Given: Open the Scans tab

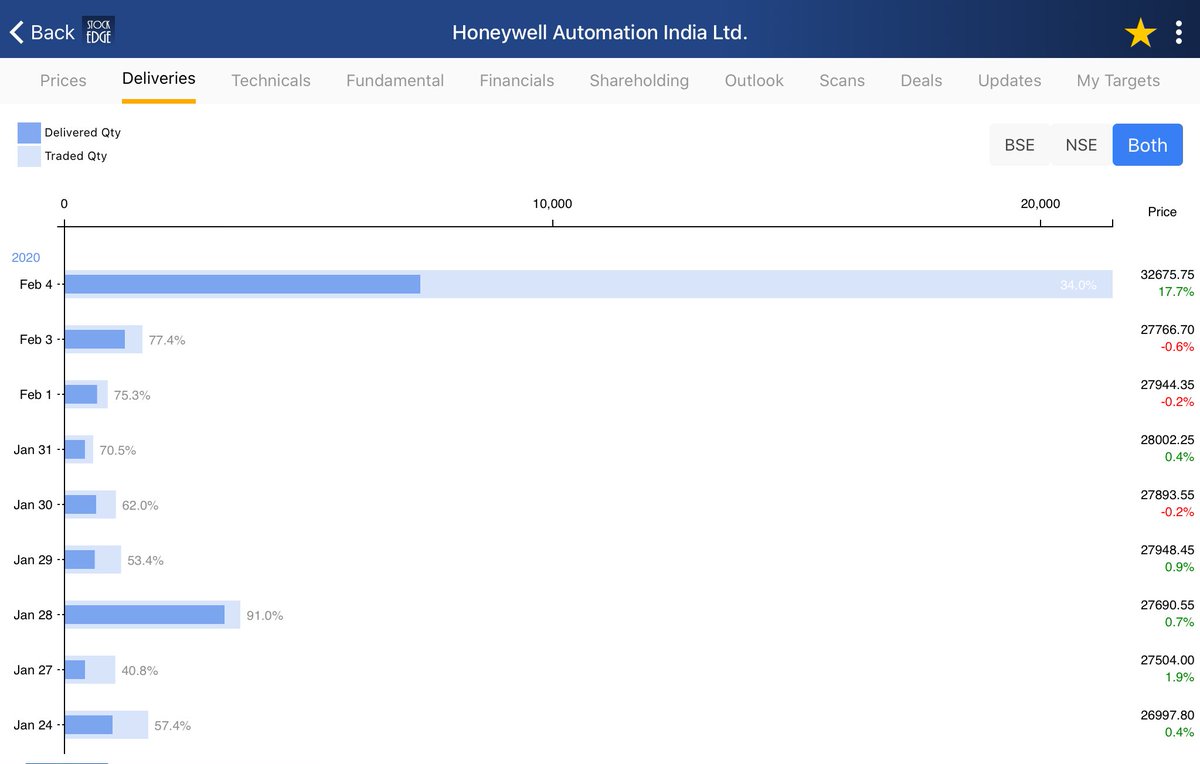Looking at the screenshot, I should [842, 80].
